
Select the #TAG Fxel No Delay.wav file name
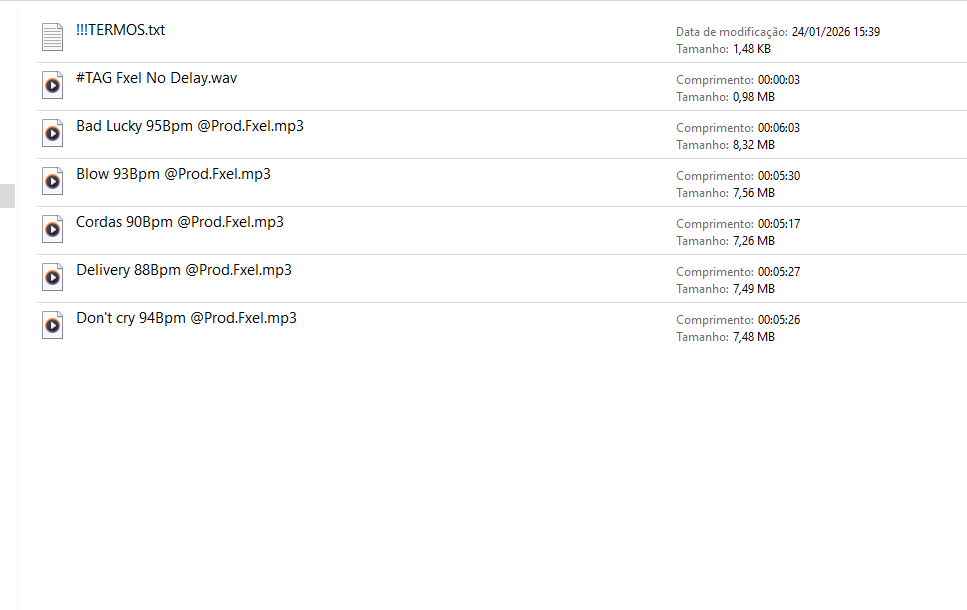(156, 78)
